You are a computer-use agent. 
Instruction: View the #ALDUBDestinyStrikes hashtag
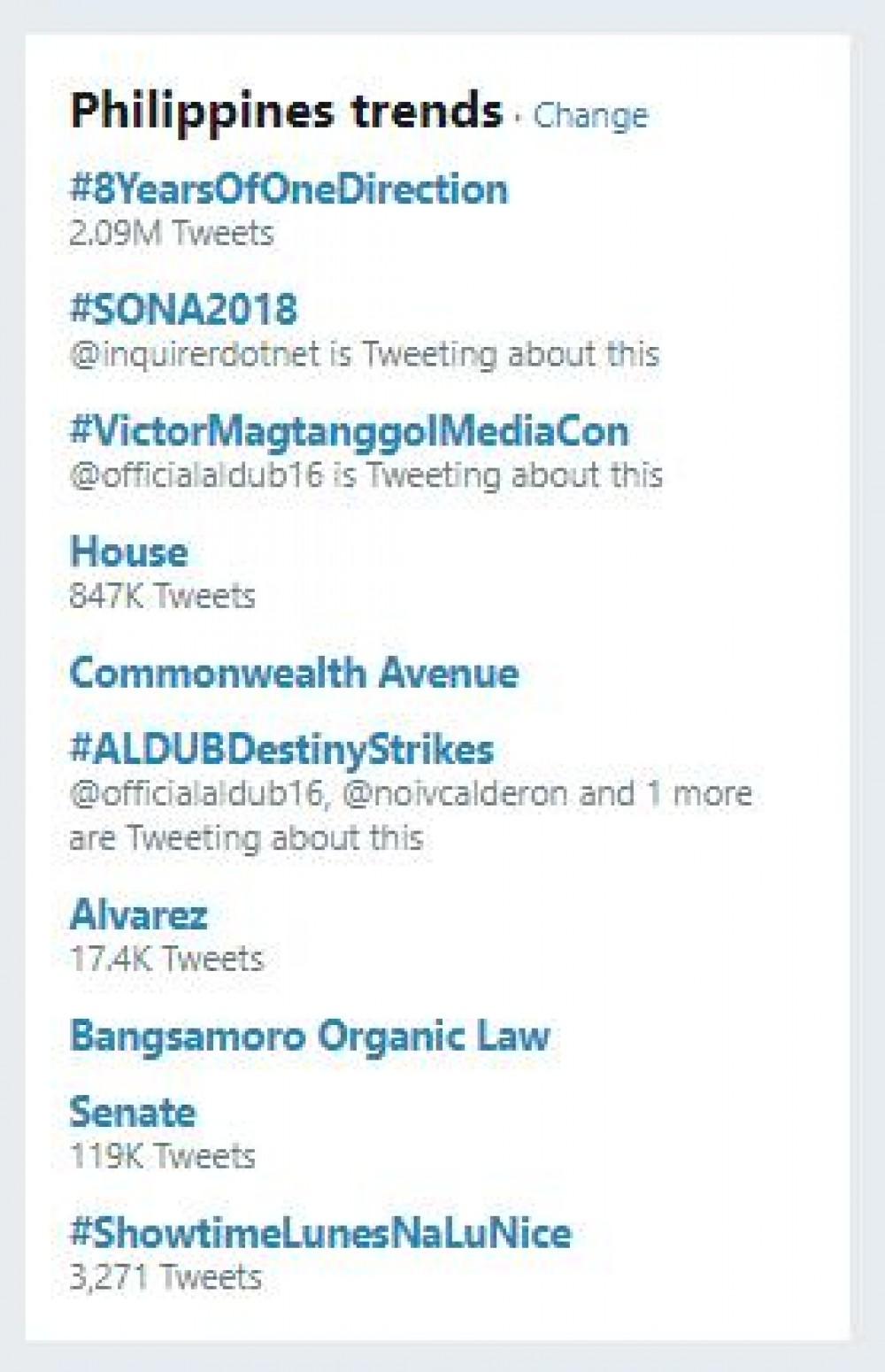coord(281,749)
